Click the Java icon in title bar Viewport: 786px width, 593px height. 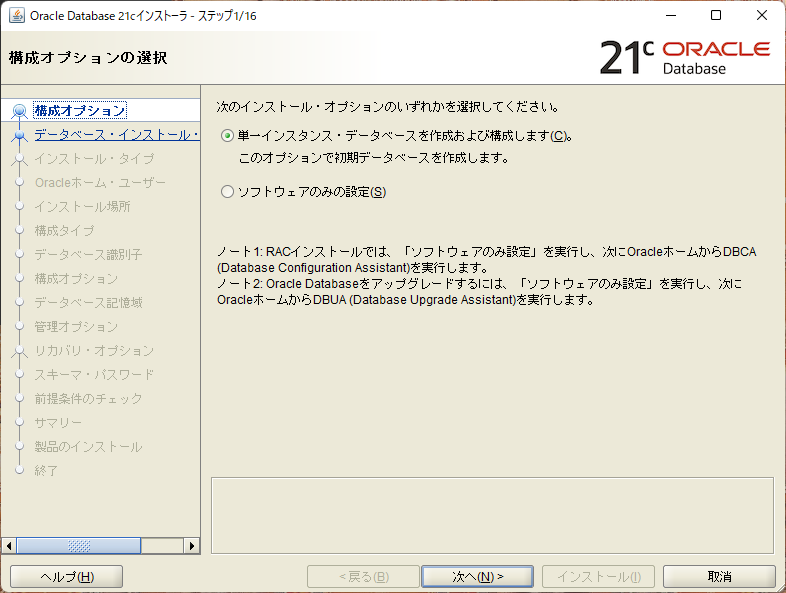[x=17, y=16]
